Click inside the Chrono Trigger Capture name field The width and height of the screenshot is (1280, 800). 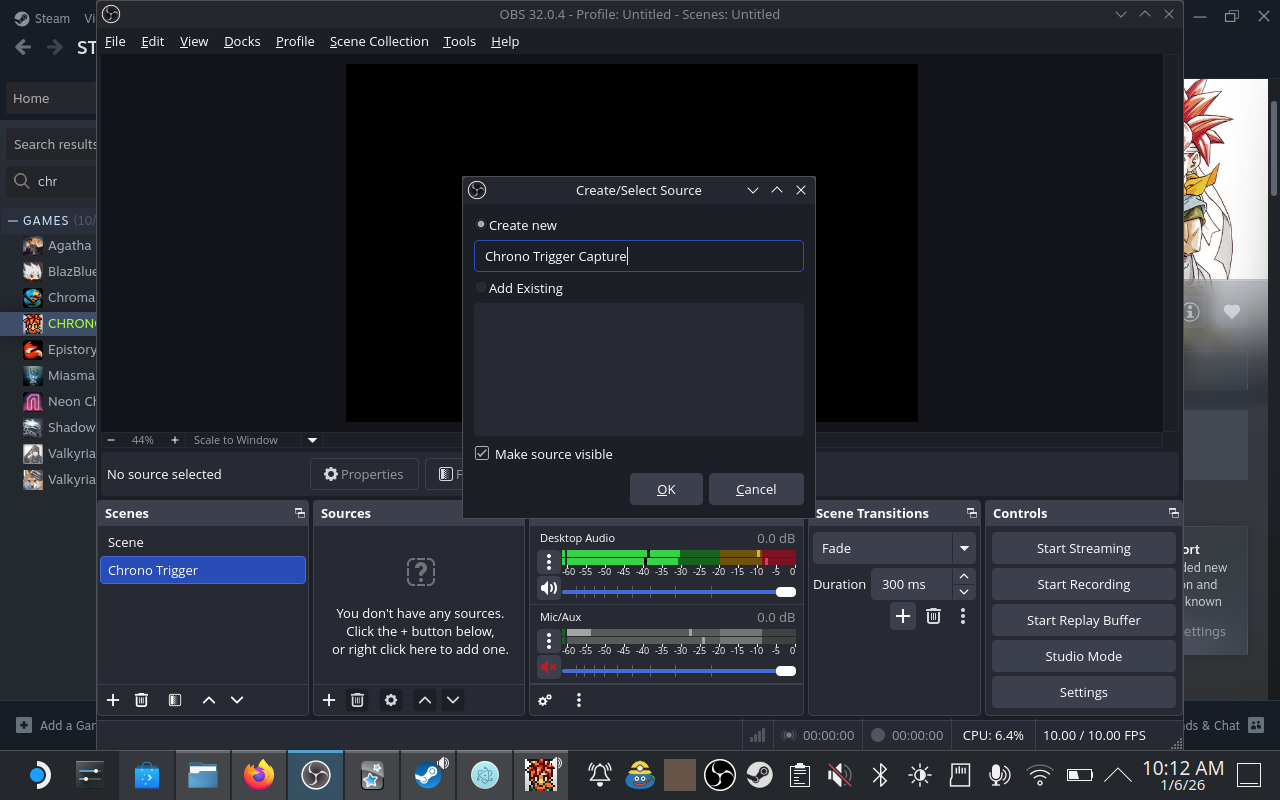point(639,256)
